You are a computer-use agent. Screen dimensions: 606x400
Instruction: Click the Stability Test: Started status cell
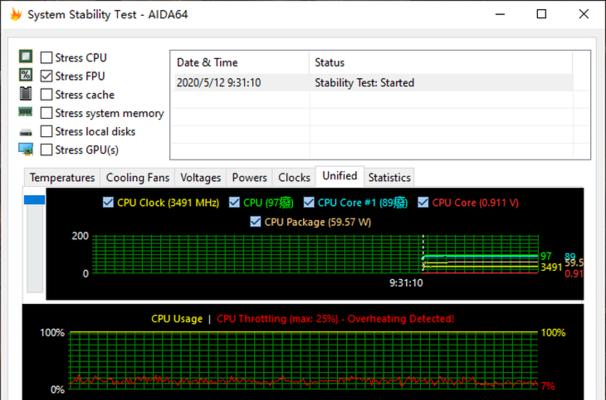[364, 83]
